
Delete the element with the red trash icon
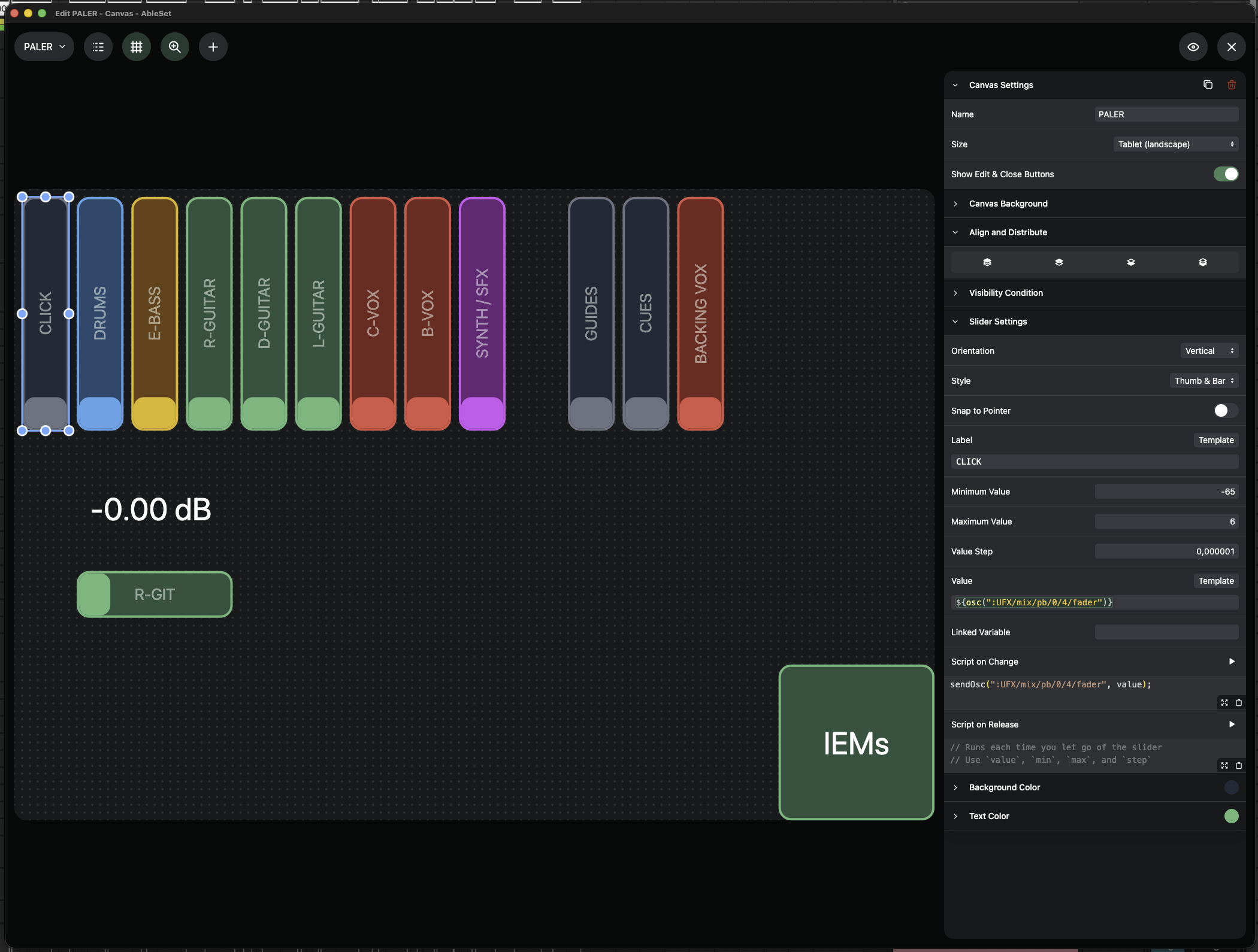click(1232, 85)
